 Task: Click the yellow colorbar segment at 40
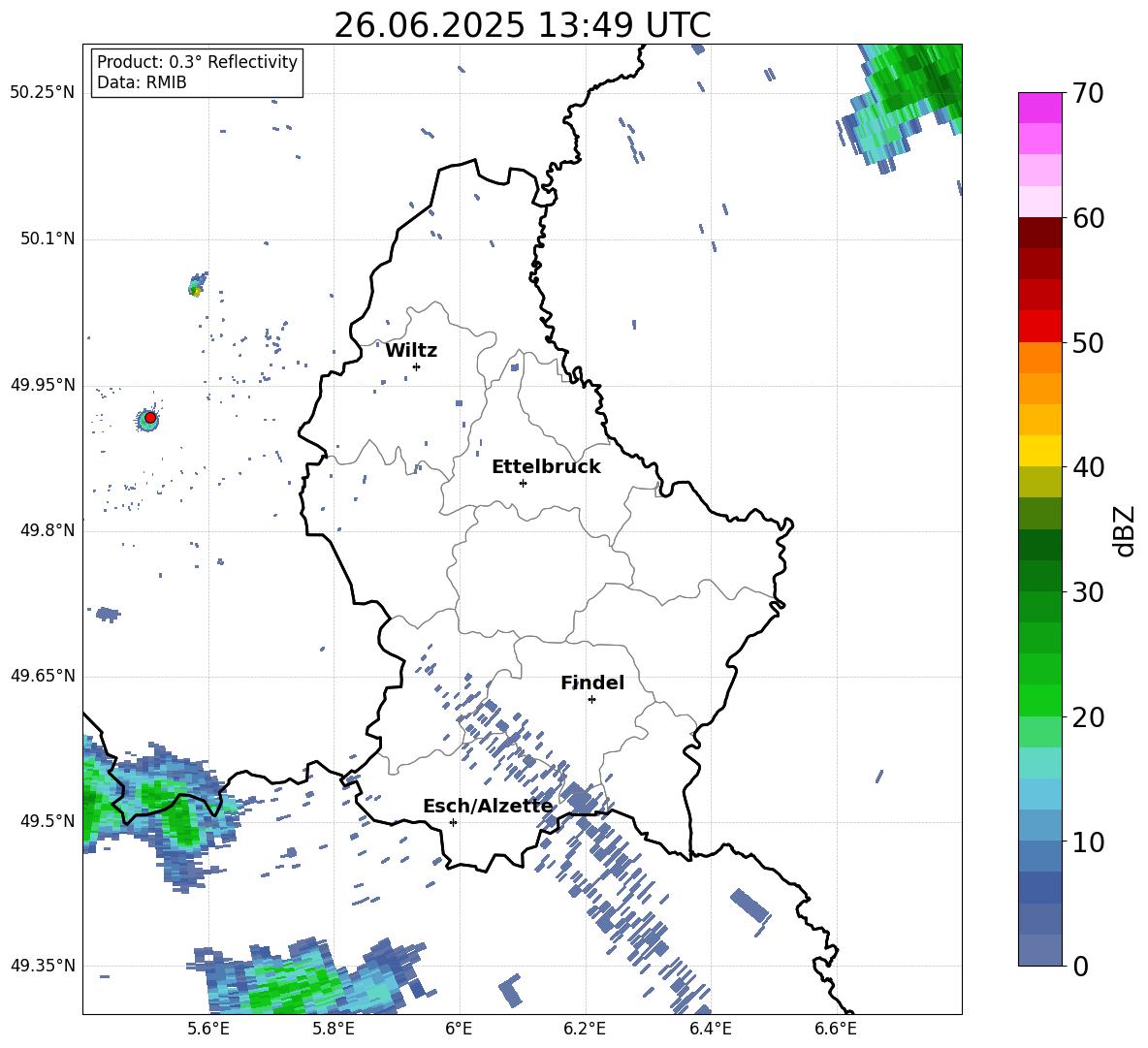click(1039, 451)
